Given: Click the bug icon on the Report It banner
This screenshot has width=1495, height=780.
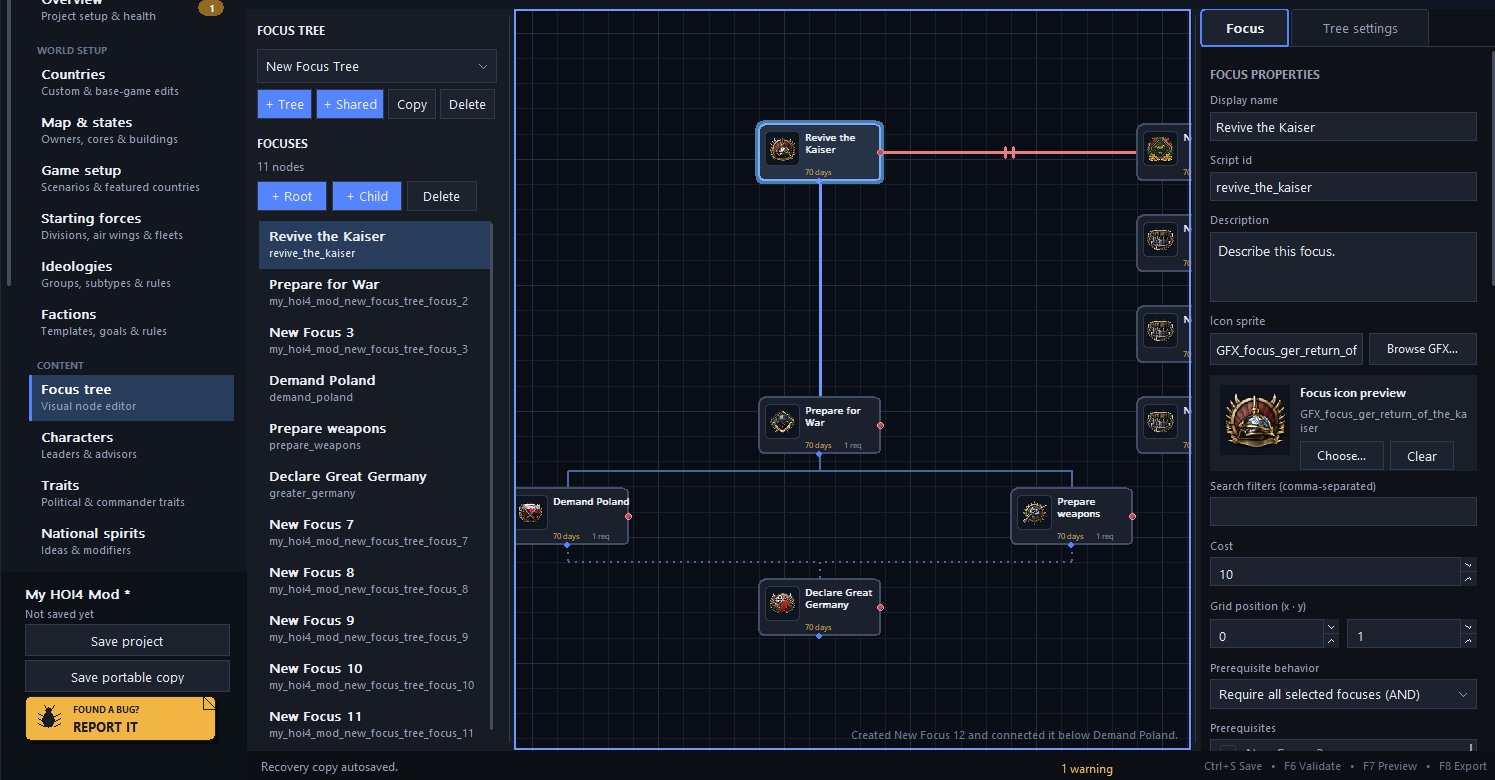Looking at the screenshot, I should [48, 717].
